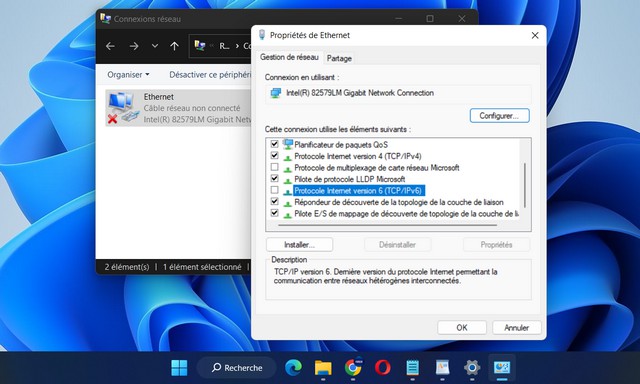The width and height of the screenshot is (640, 384).
Task: Uncheck Répondeur de découverte de la topologie
Action: (275, 202)
